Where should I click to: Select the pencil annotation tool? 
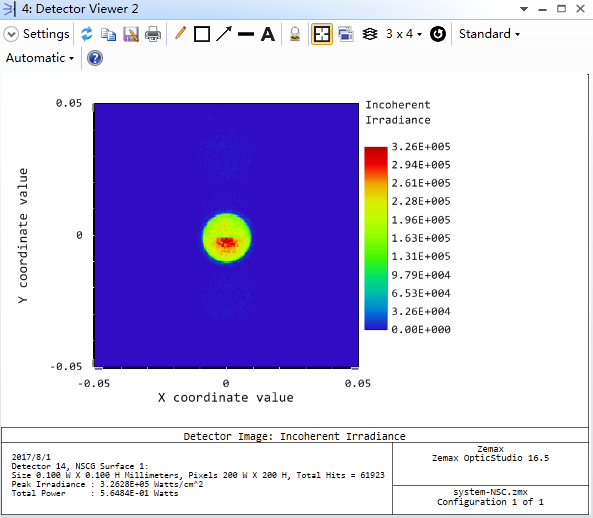tap(180, 34)
